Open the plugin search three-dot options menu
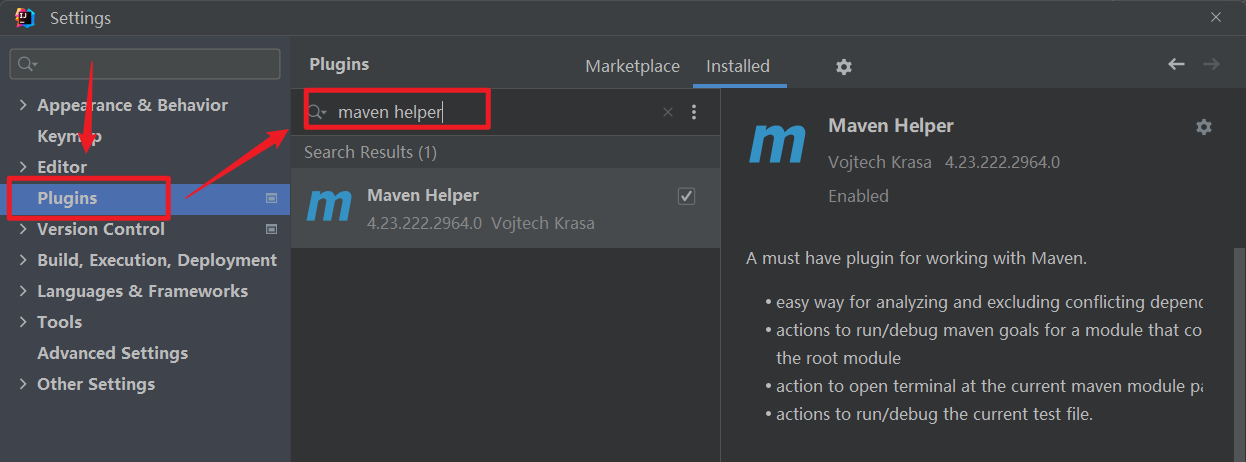Viewport: 1246px width, 462px height. coord(694,112)
